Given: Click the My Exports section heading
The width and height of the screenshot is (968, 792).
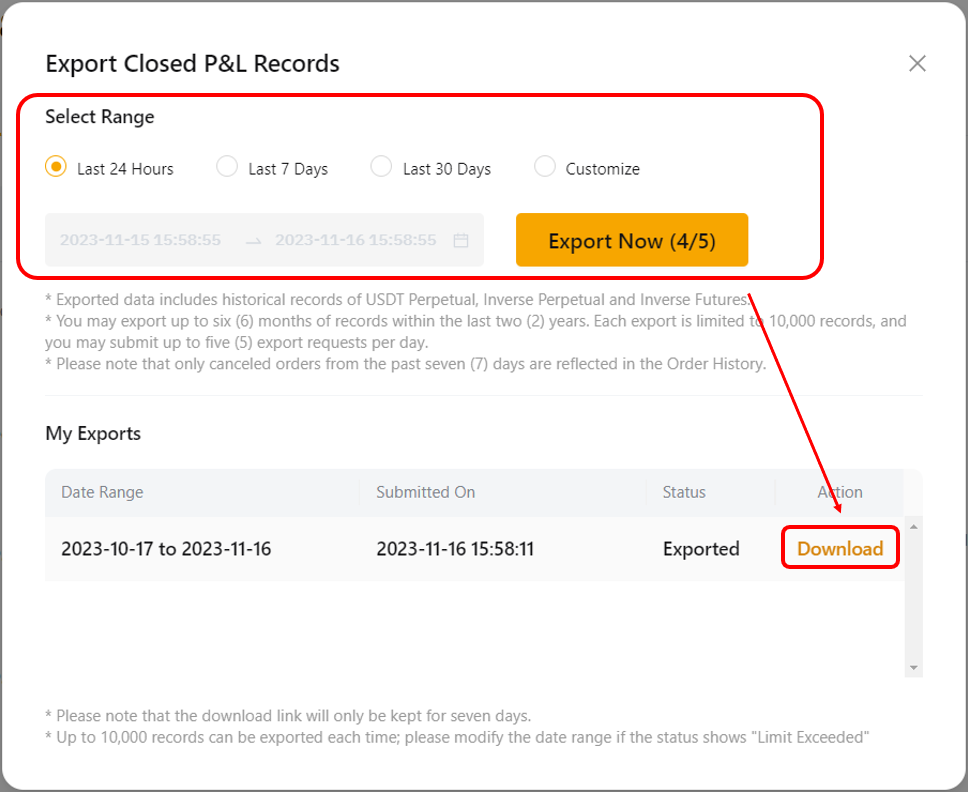Looking at the screenshot, I should click(x=93, y=433).
